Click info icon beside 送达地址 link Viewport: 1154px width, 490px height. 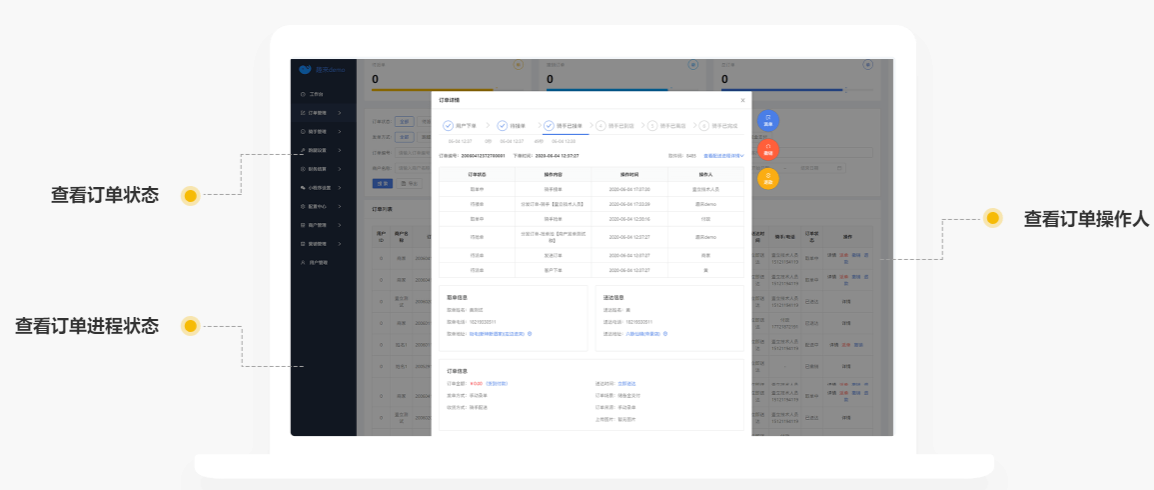coord(665,333)
